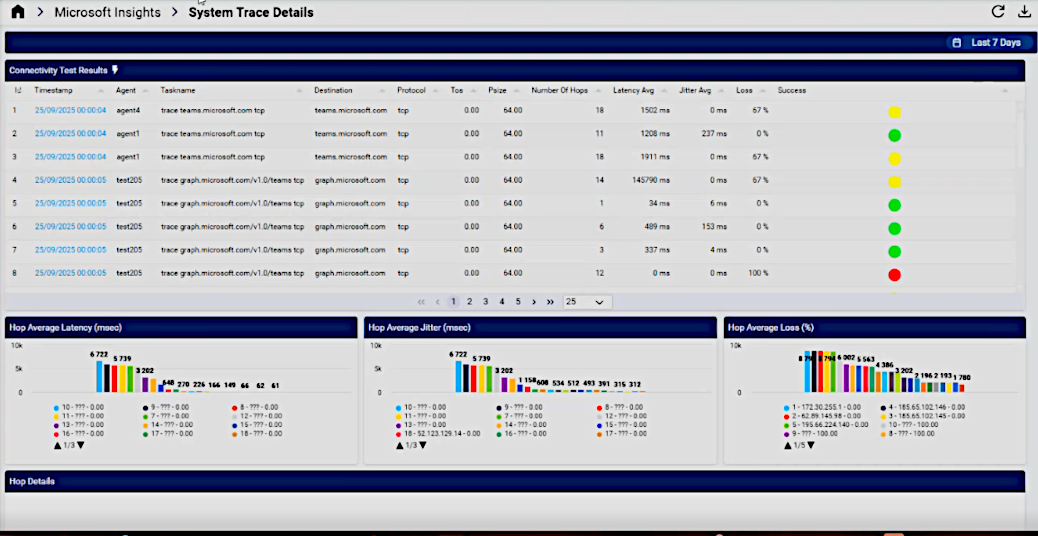This screenshot has width=1038, height=536.
Task: Show next legend page in Hop Average Jitter
Action: [x=423, y=445]
